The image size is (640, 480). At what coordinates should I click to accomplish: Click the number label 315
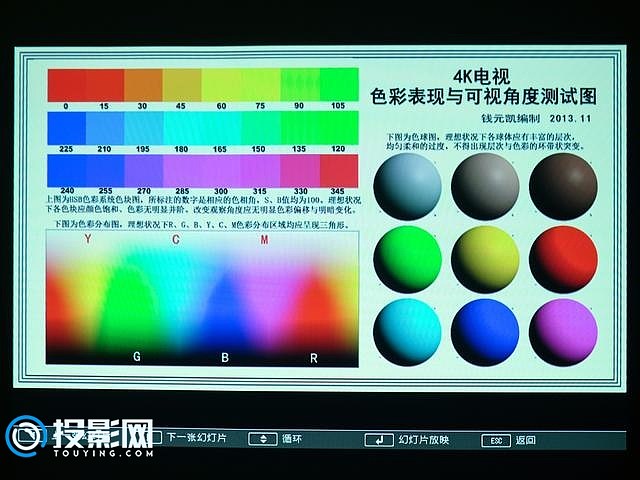click(260, 191)
